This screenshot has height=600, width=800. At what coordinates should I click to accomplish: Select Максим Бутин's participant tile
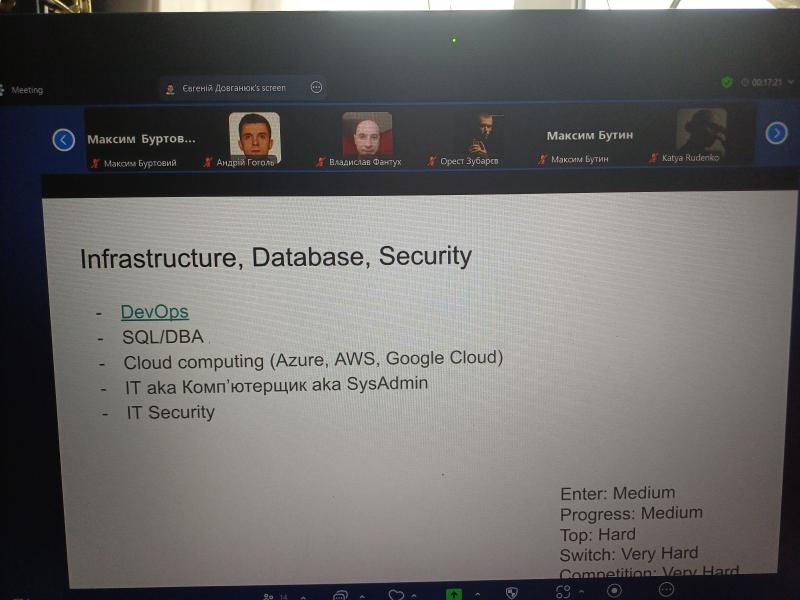pos(589,136)
